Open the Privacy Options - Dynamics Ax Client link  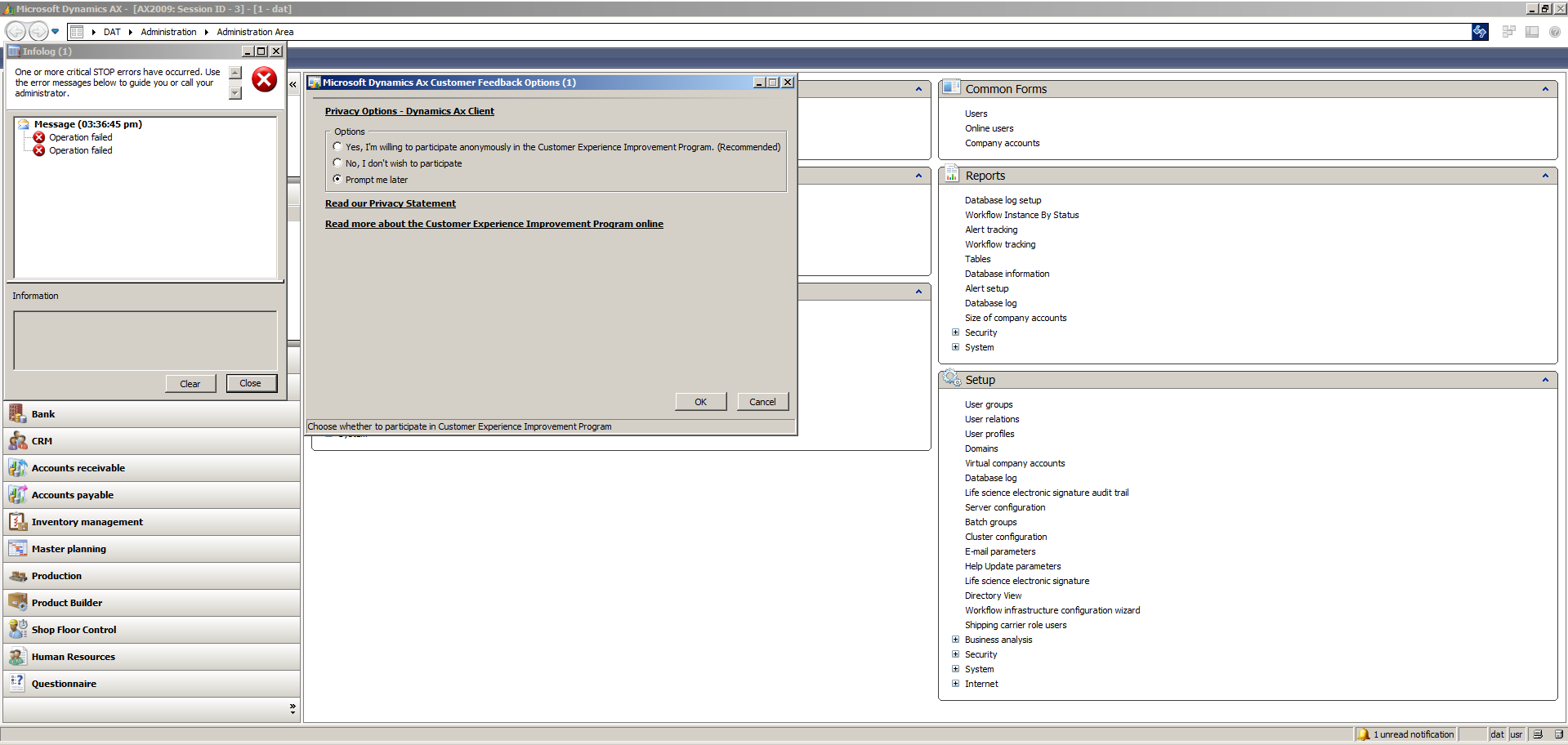pyautogui.click(x=409, y=111)
